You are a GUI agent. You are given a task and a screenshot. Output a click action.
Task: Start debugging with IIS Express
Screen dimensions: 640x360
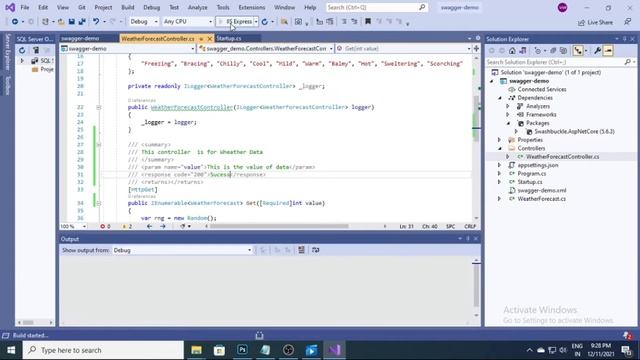(x=235, y=22)
